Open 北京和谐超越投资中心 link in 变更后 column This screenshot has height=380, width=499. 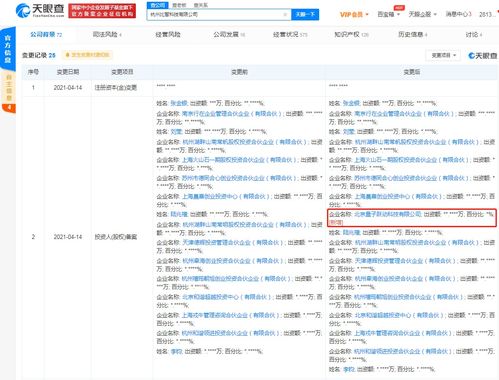click(x=400, y=315)
